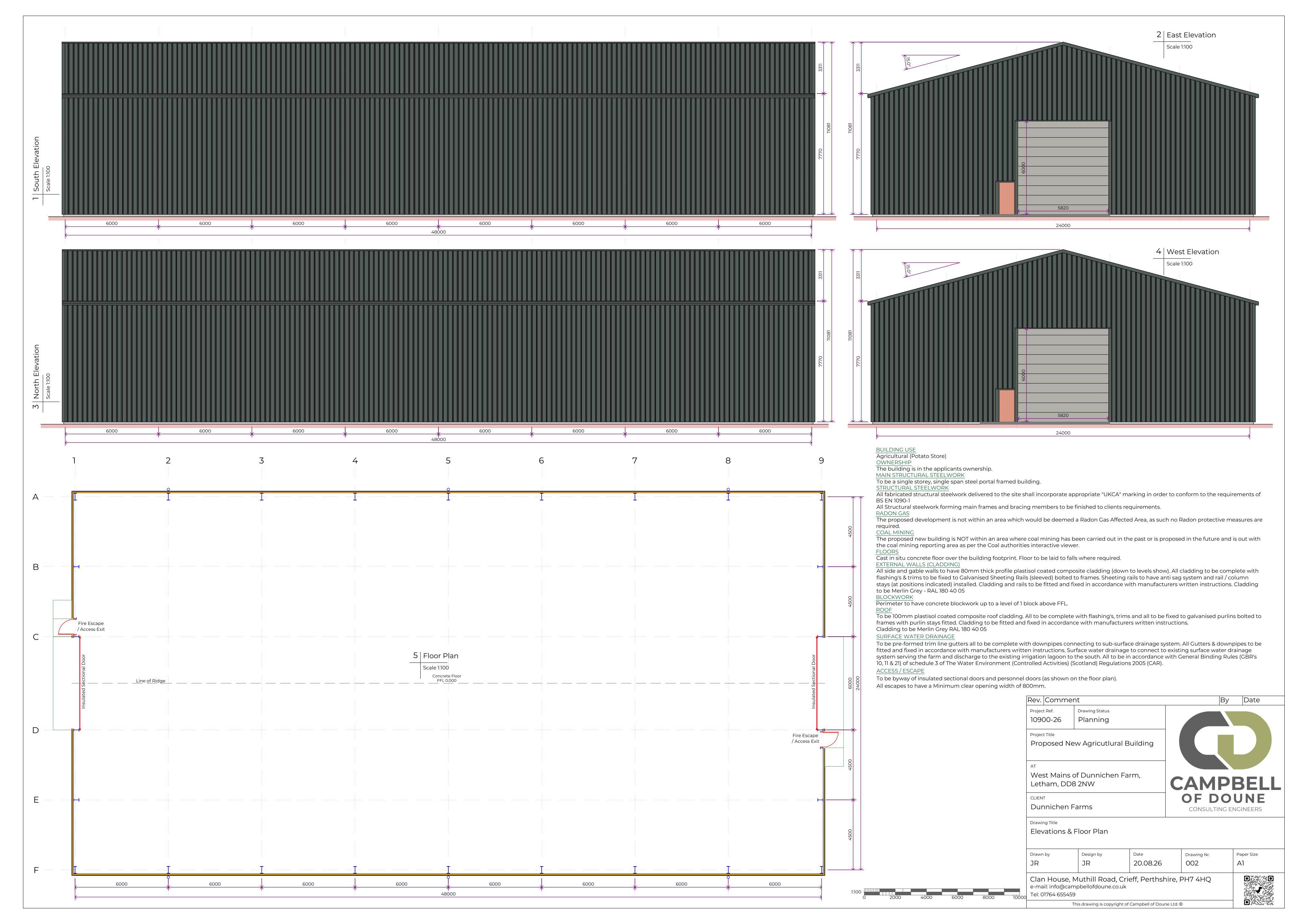Click project title 'Proposed New Agricutlural Building'
1308x924 pixels.
click(x=1091, y=743)
